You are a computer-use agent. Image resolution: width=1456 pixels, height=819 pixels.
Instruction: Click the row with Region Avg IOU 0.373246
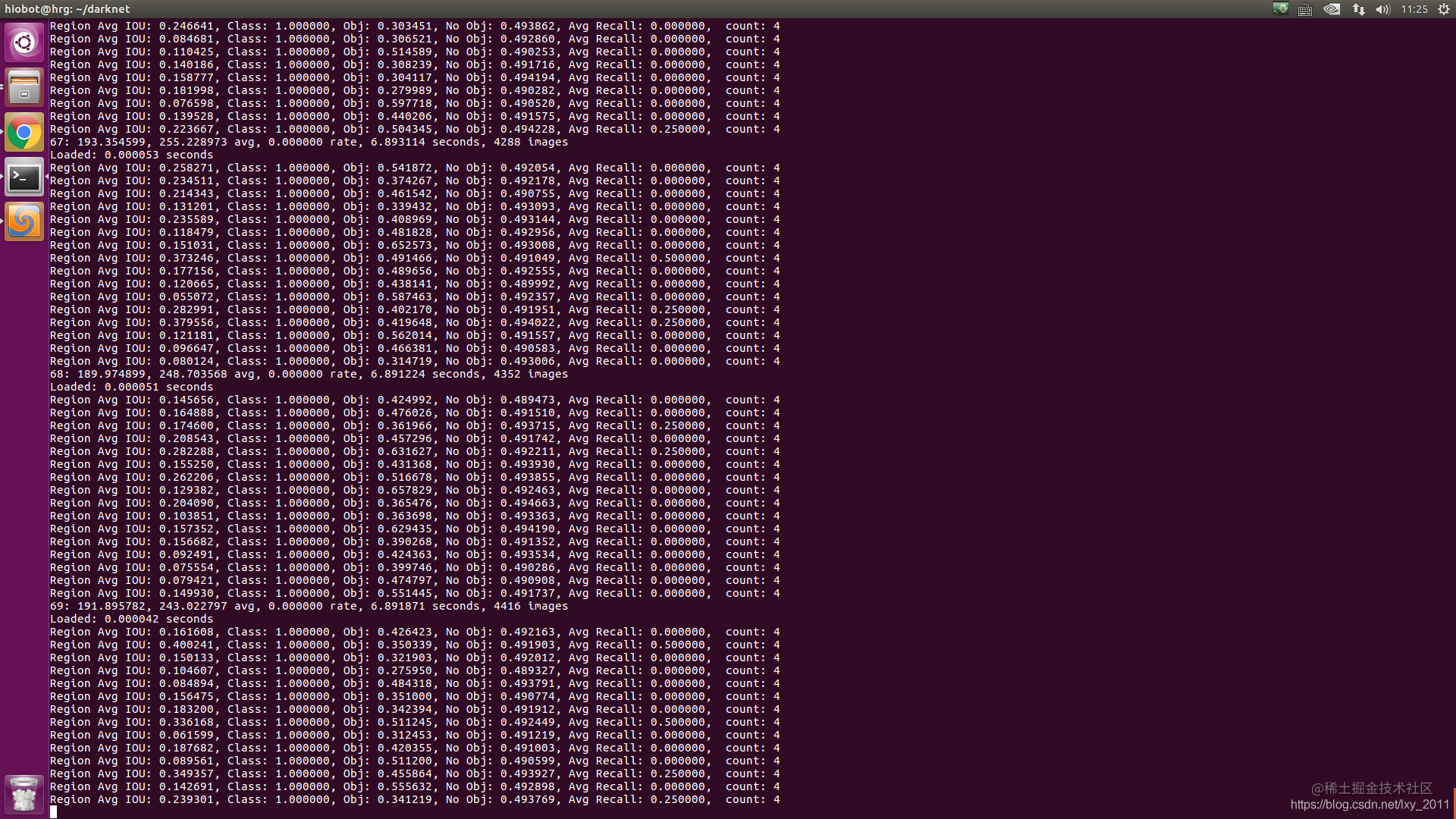point(415,258)
